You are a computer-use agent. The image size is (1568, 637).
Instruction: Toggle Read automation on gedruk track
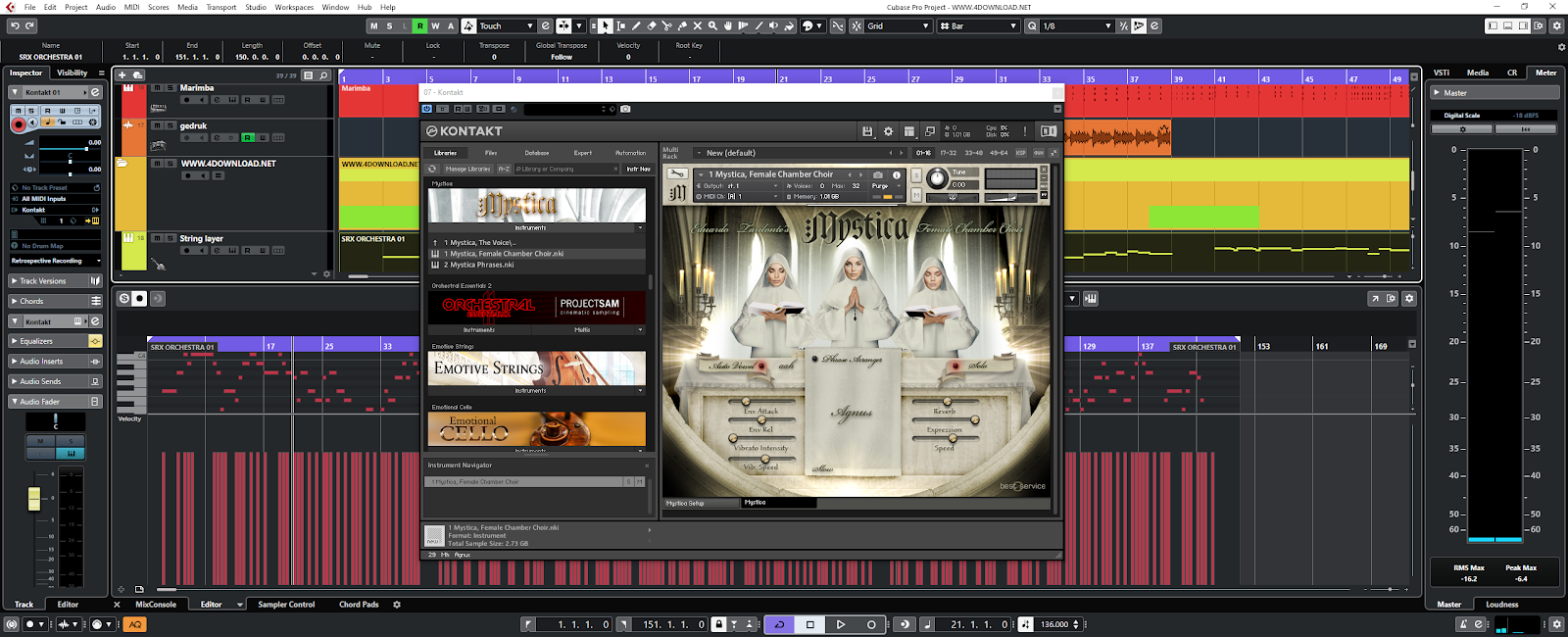coord(248,137)
